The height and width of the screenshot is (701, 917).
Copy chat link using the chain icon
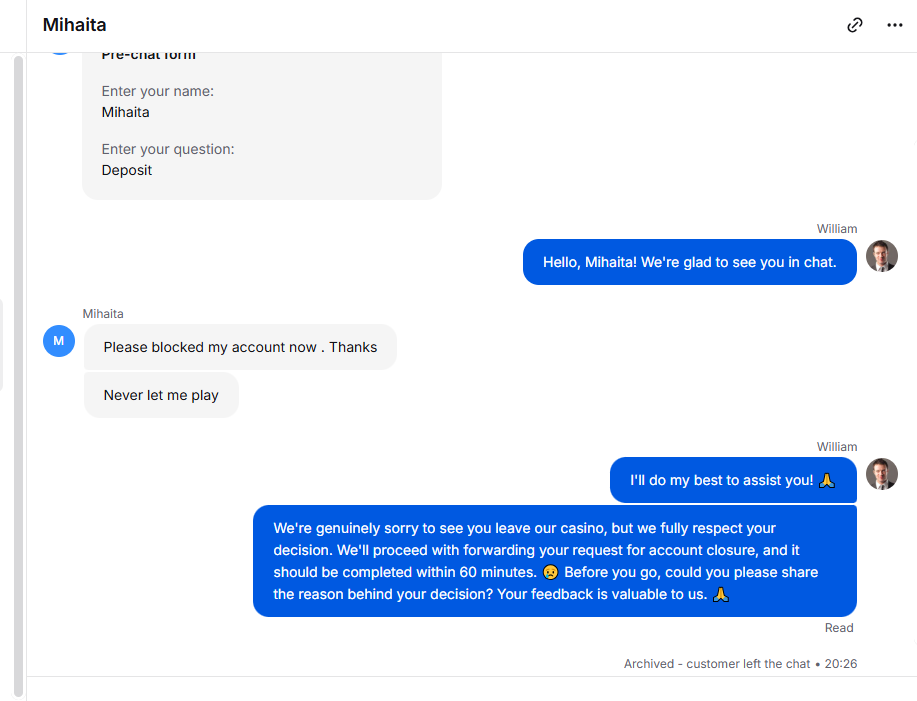coord(854,25)
